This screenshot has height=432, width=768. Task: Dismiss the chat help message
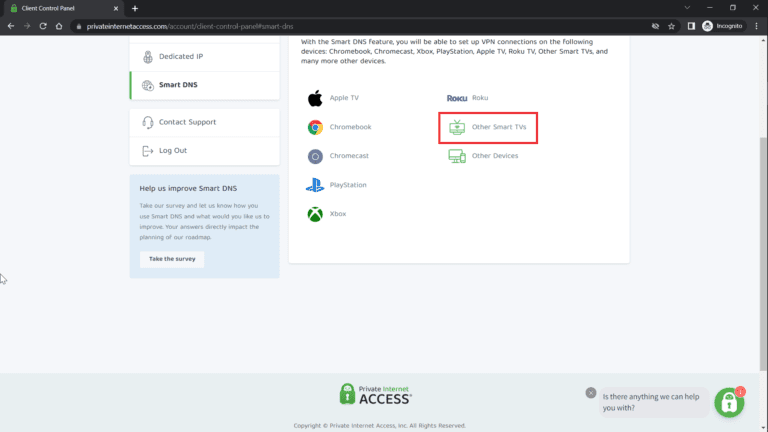pos(591,393)
